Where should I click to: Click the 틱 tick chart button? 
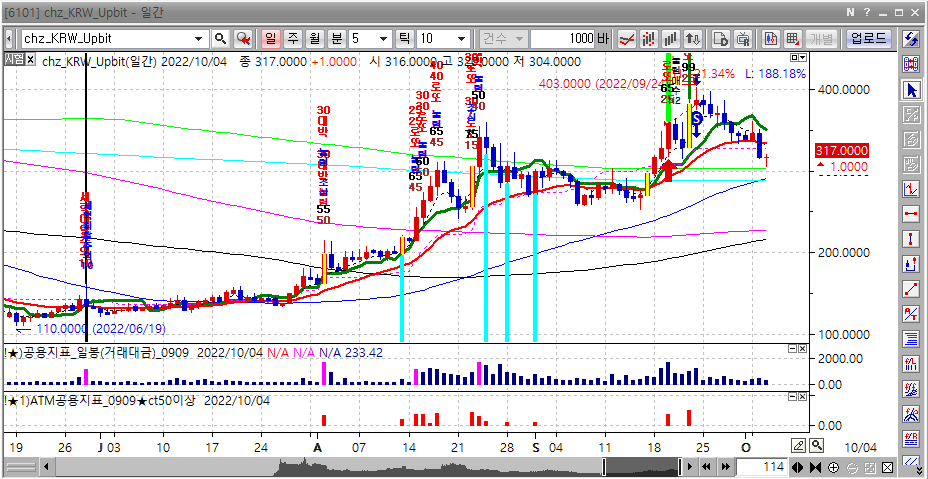(x=405, y=39)
